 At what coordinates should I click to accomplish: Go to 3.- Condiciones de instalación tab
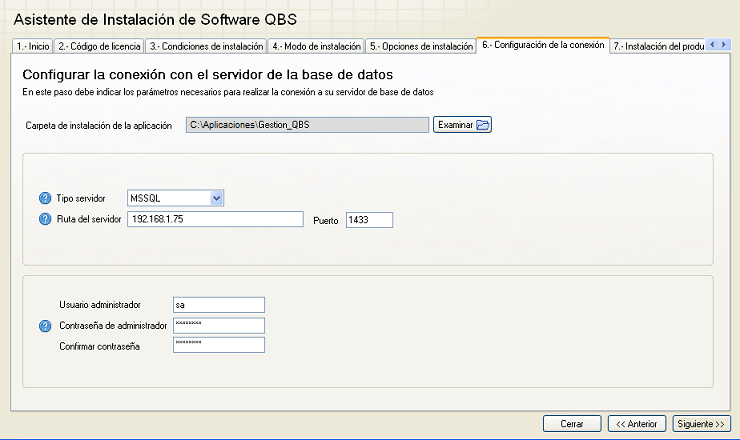point(207,46)
